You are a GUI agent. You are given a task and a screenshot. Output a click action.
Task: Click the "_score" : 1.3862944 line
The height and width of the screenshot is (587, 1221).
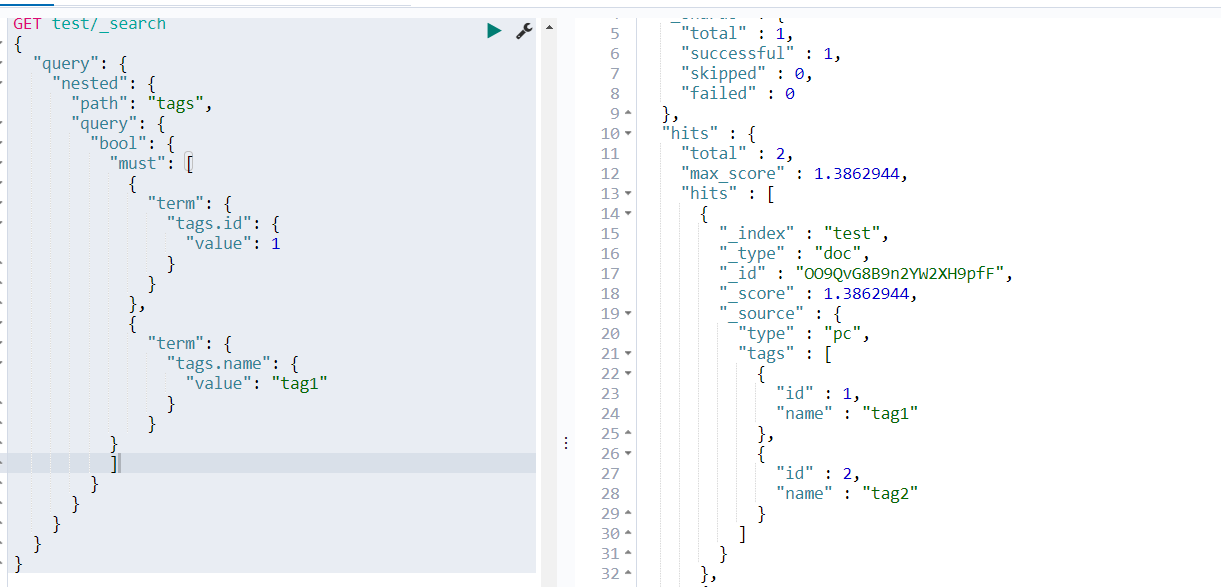[818, 293]
